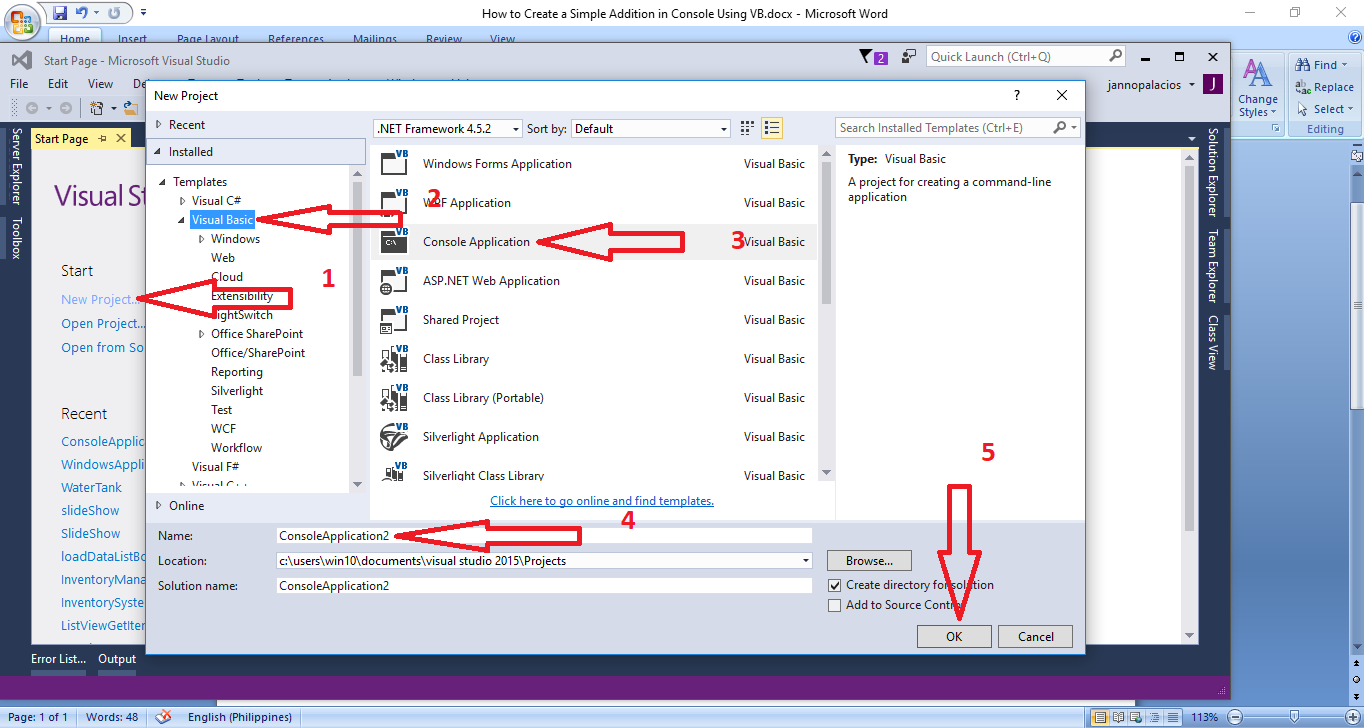Check Add to Source Control
Screen dimensions: 1364x728
tap(835, 605)
